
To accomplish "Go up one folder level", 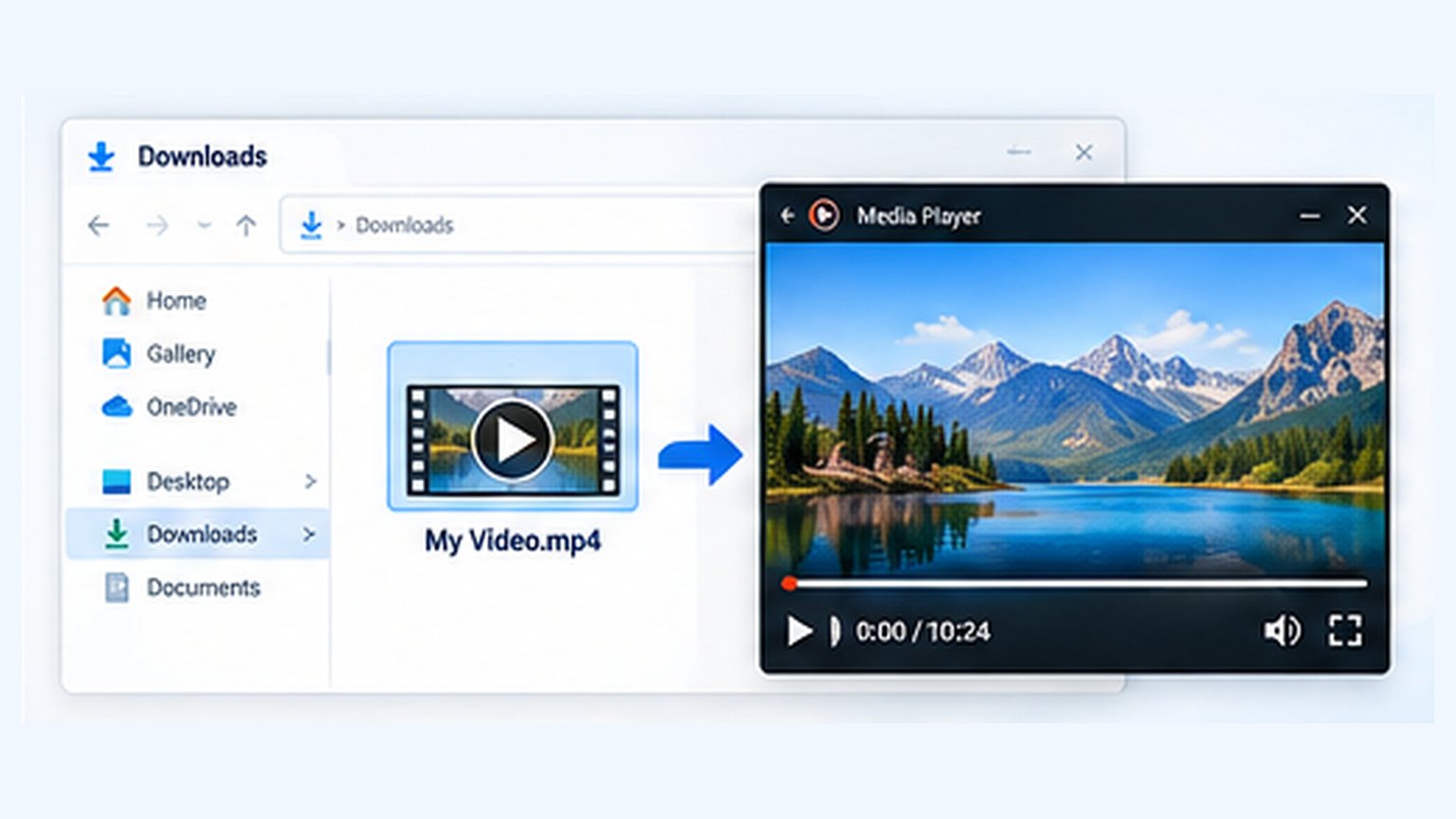I will click(x=246, y=226).
